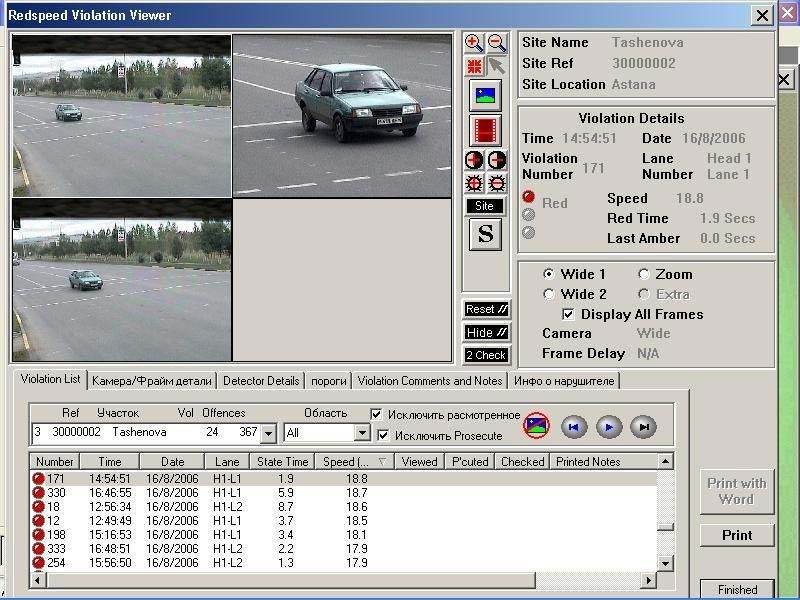Open Violation Comments and Notes tab
The height and width of the screenshot is (600, 800).
click(430, 381)
